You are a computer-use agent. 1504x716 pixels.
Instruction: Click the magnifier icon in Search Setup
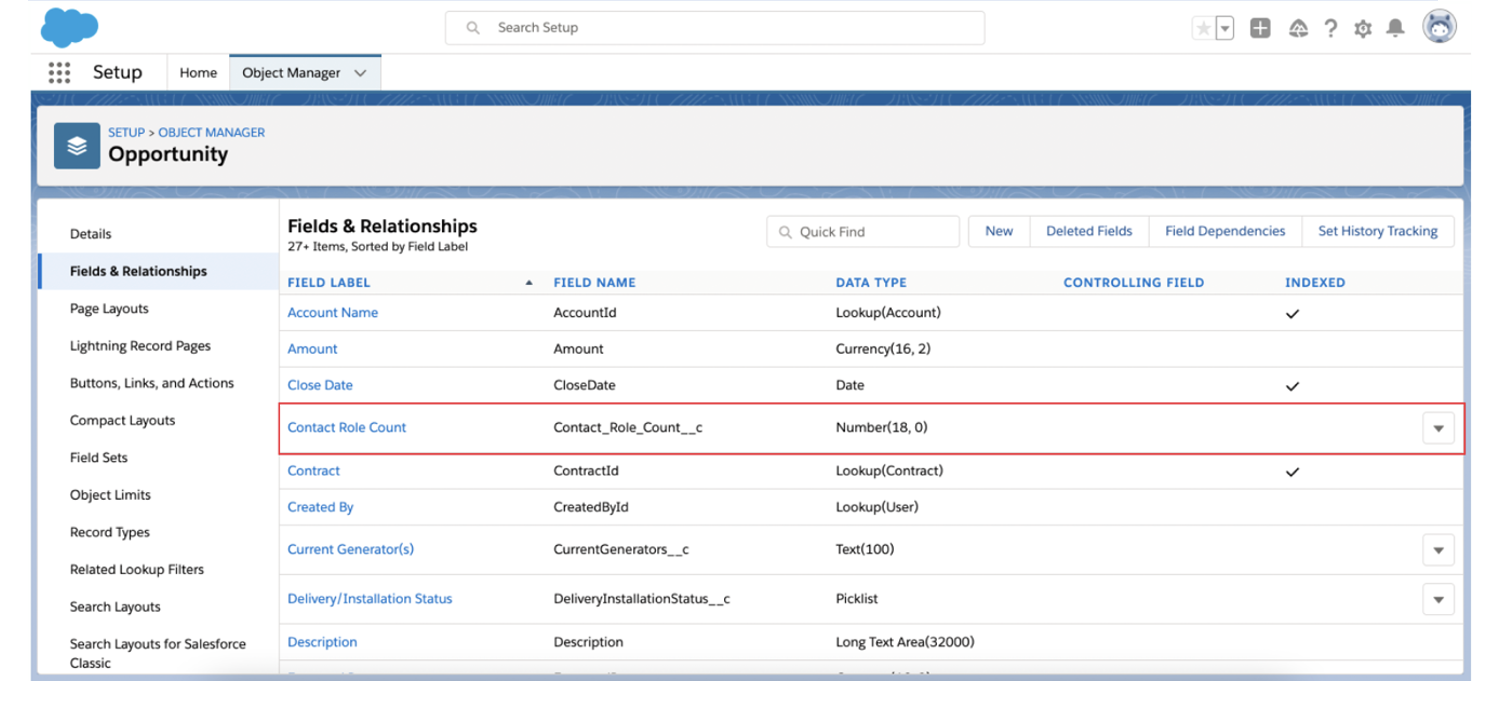pyautogui.click(x=473, y=28)
